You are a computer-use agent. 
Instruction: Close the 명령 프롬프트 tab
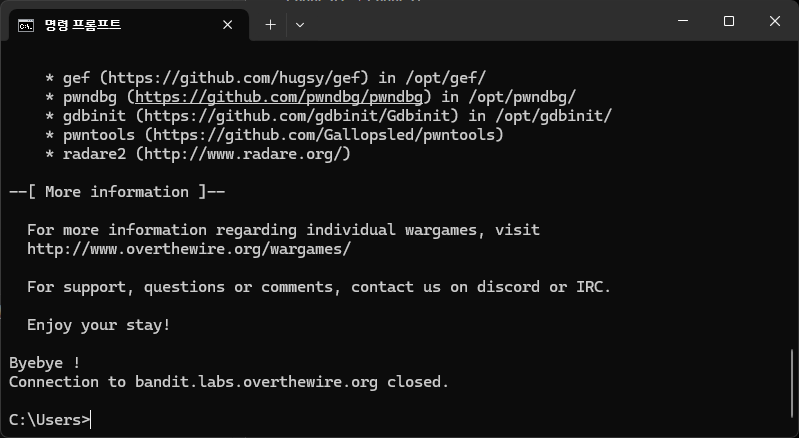[227, 25]
